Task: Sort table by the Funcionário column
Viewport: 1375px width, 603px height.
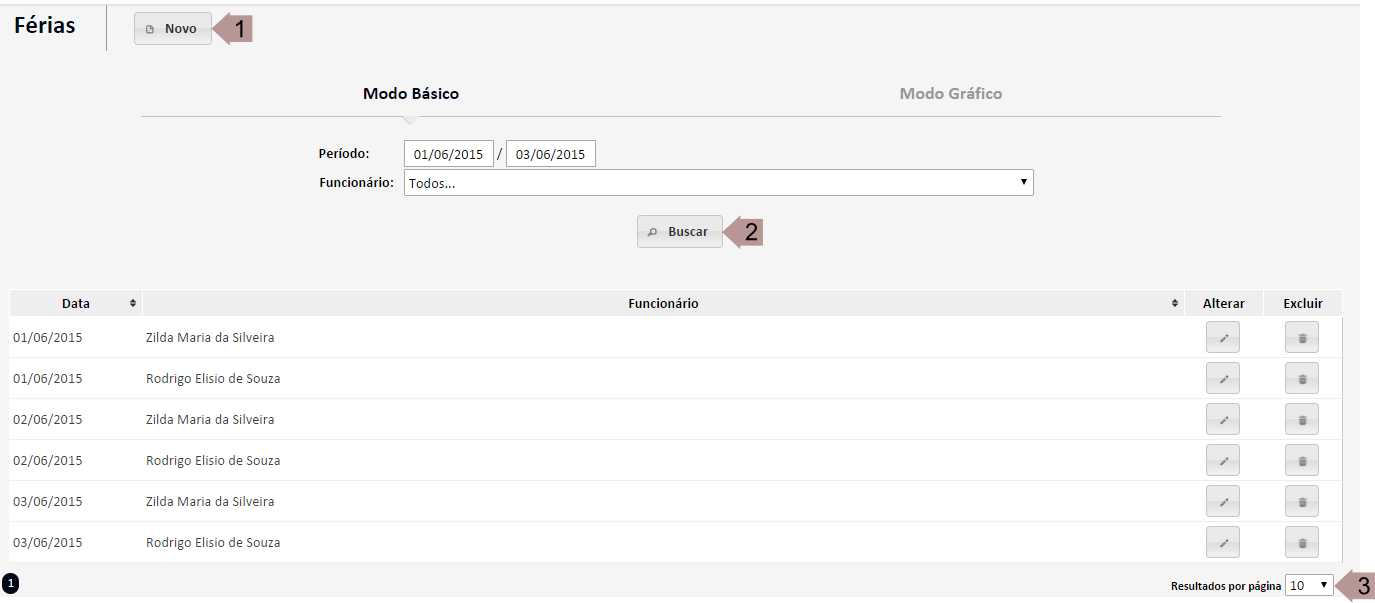Action: point(663,304)
